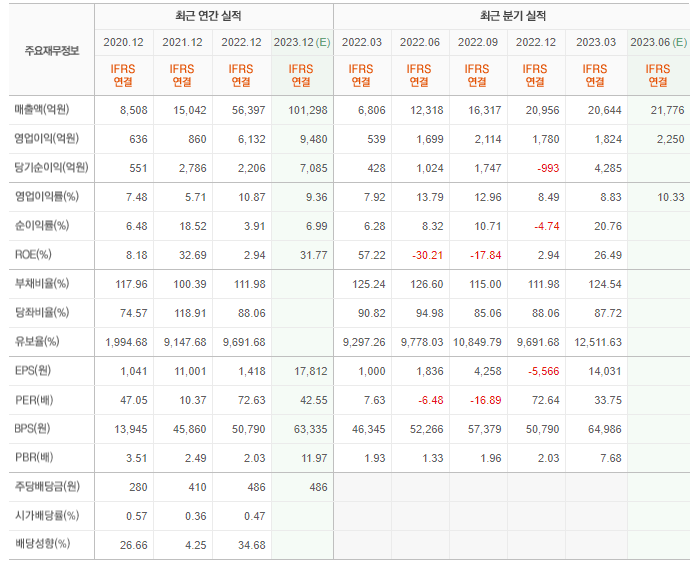700x563 pixels.
Task: Select the EPS value 17,812
Action: [311, 371]
